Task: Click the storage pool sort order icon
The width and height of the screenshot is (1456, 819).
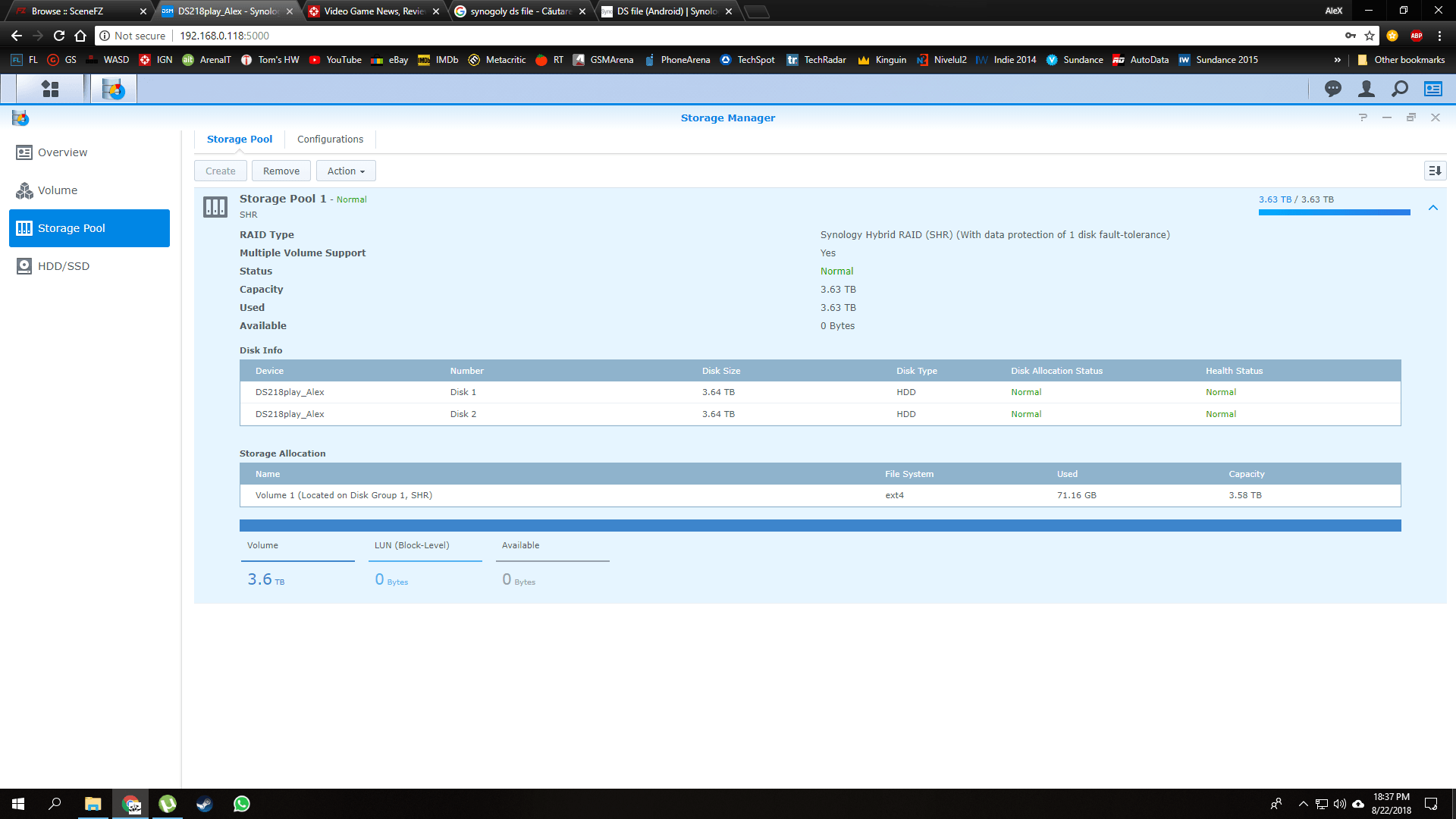Action: point(1434,171)
